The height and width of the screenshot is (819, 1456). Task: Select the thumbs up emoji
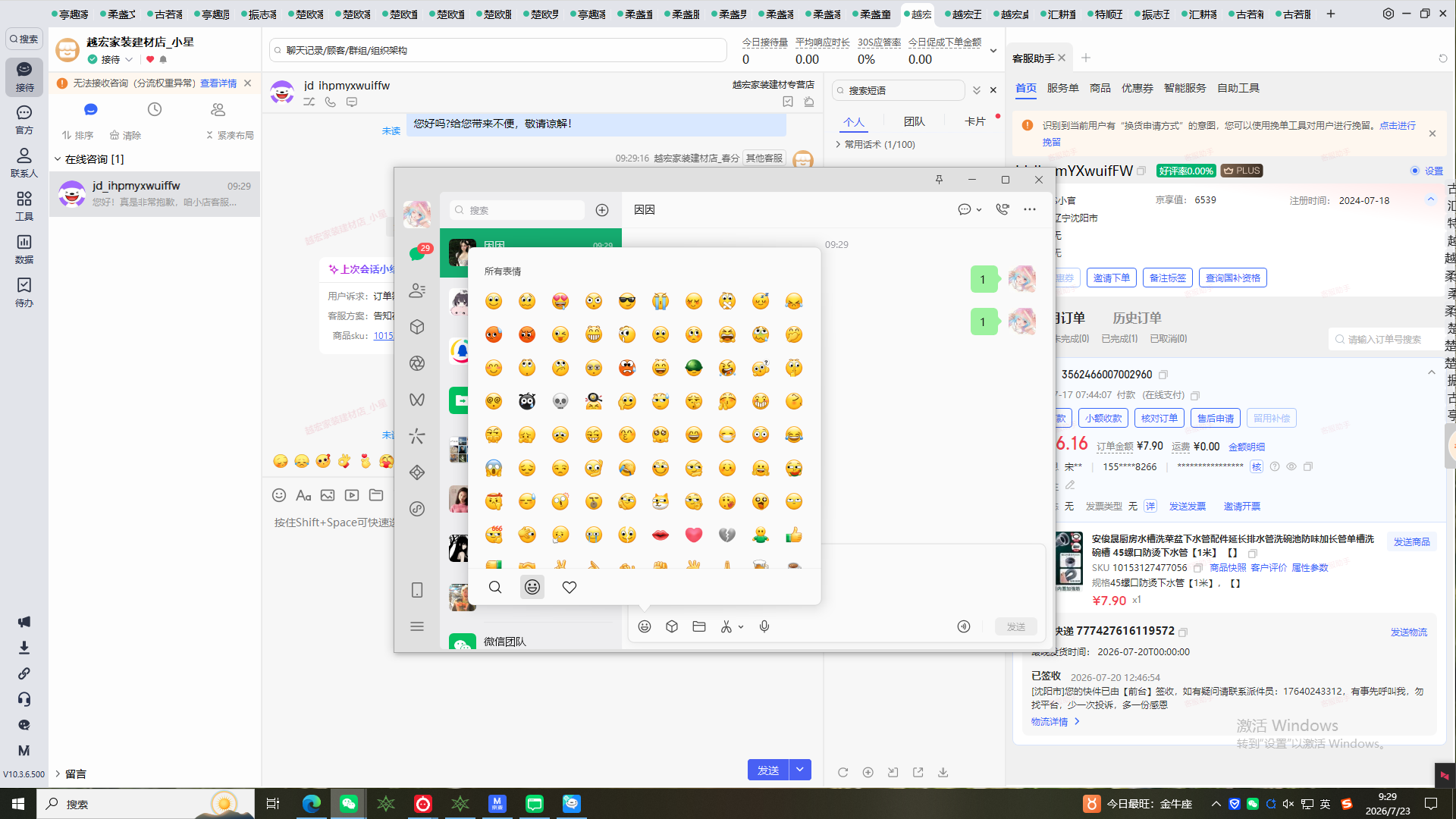tap(794, 535)
